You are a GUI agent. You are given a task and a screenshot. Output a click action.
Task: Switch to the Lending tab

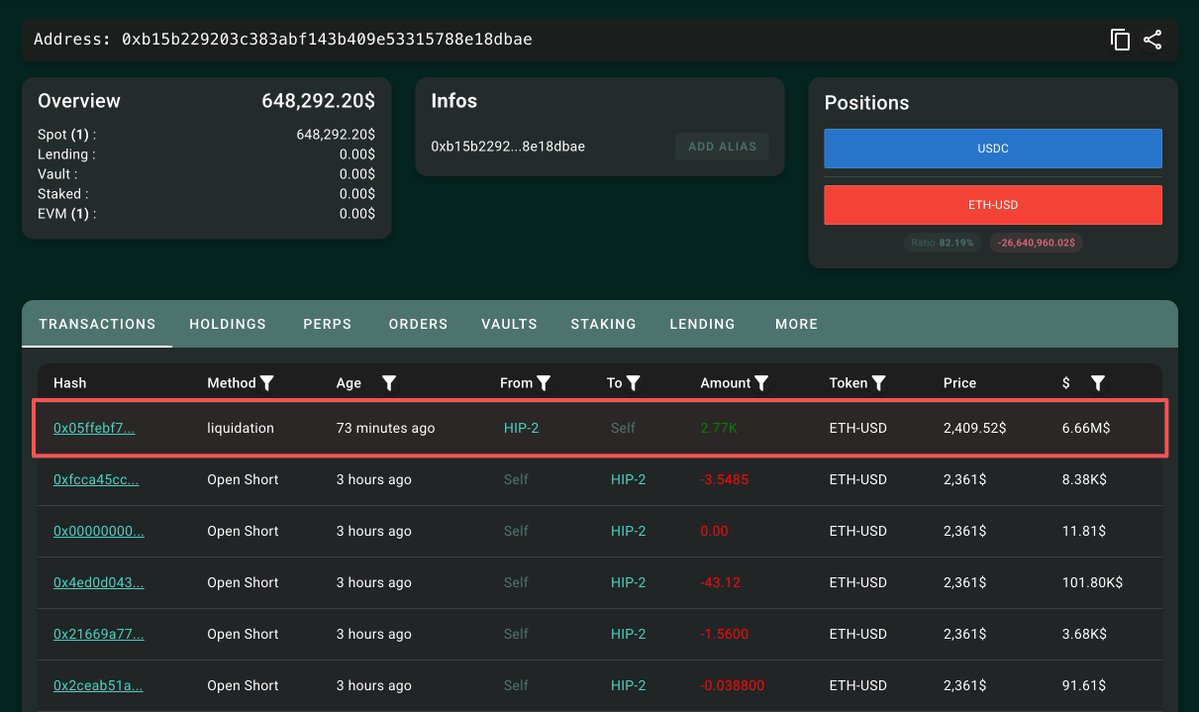point(702,324)
